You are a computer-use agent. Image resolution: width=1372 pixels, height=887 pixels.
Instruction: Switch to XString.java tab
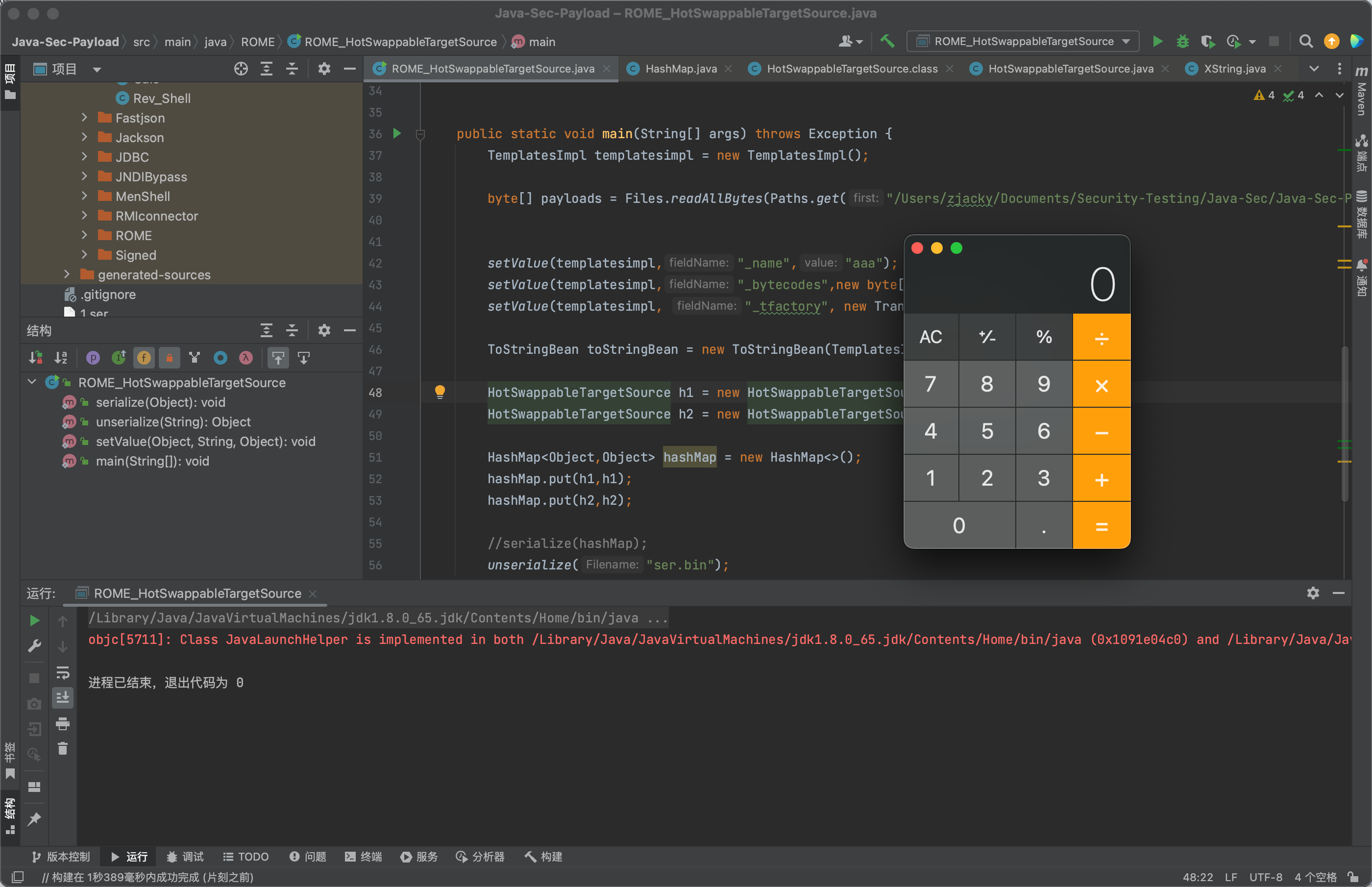(x=1234, y=69)
